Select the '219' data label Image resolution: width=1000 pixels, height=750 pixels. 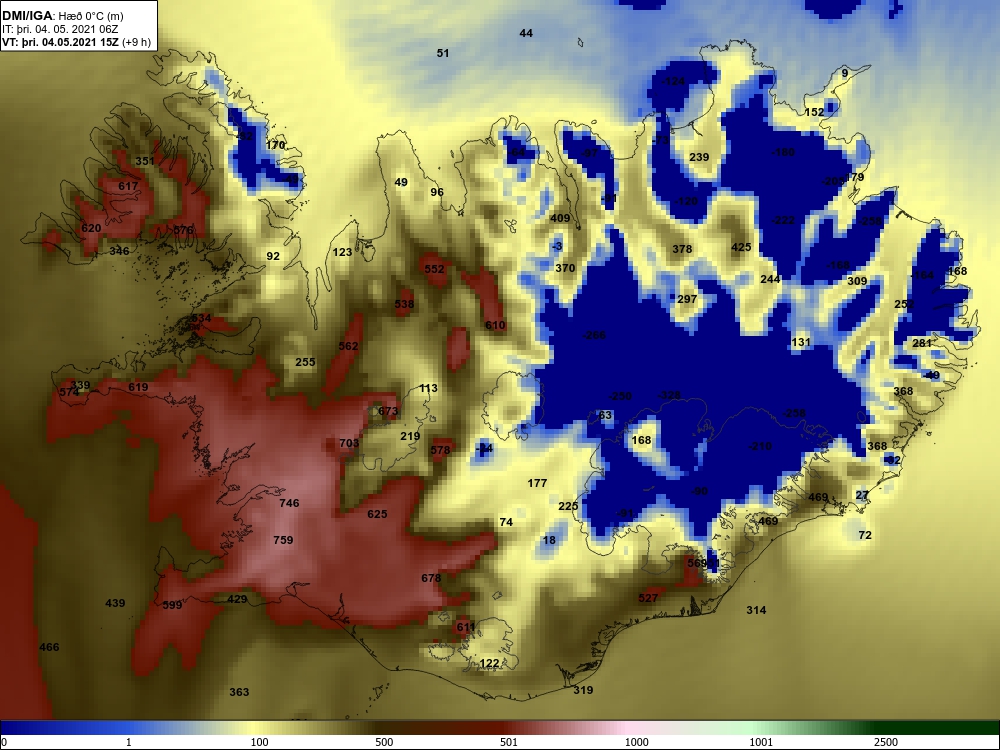410,436
